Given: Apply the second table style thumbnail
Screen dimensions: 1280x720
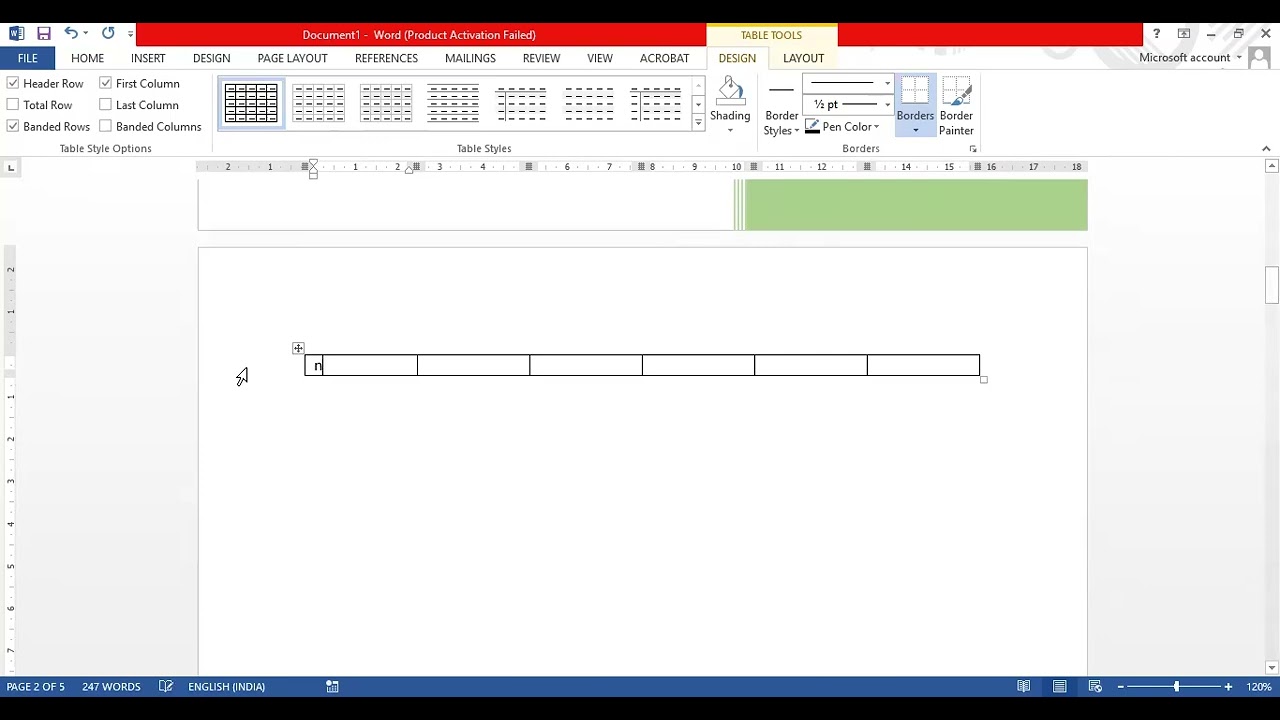Looking at the screenshot, I should pos(319,103).
